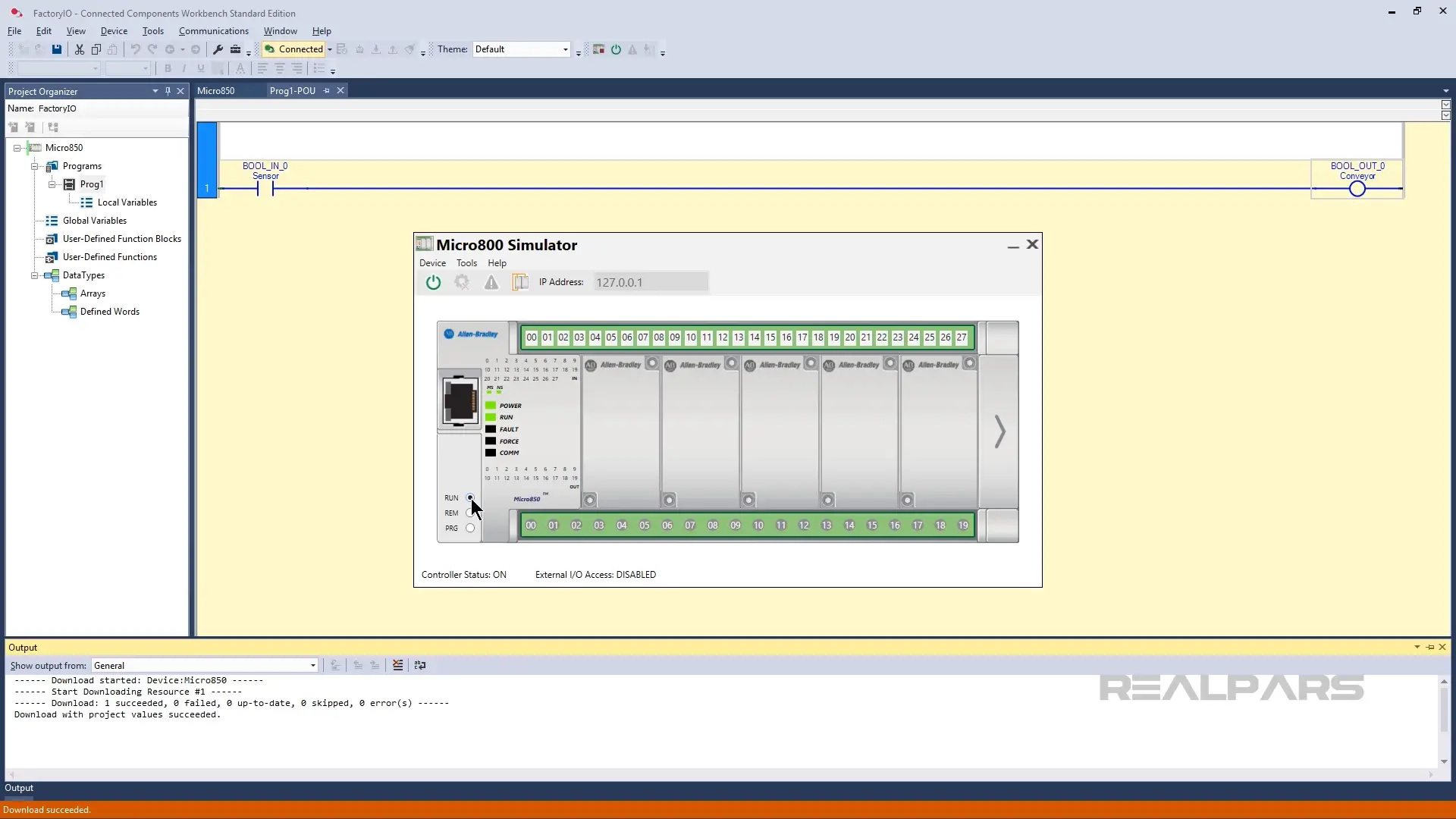Collapse the Prog1 tree node

[52, 184]
